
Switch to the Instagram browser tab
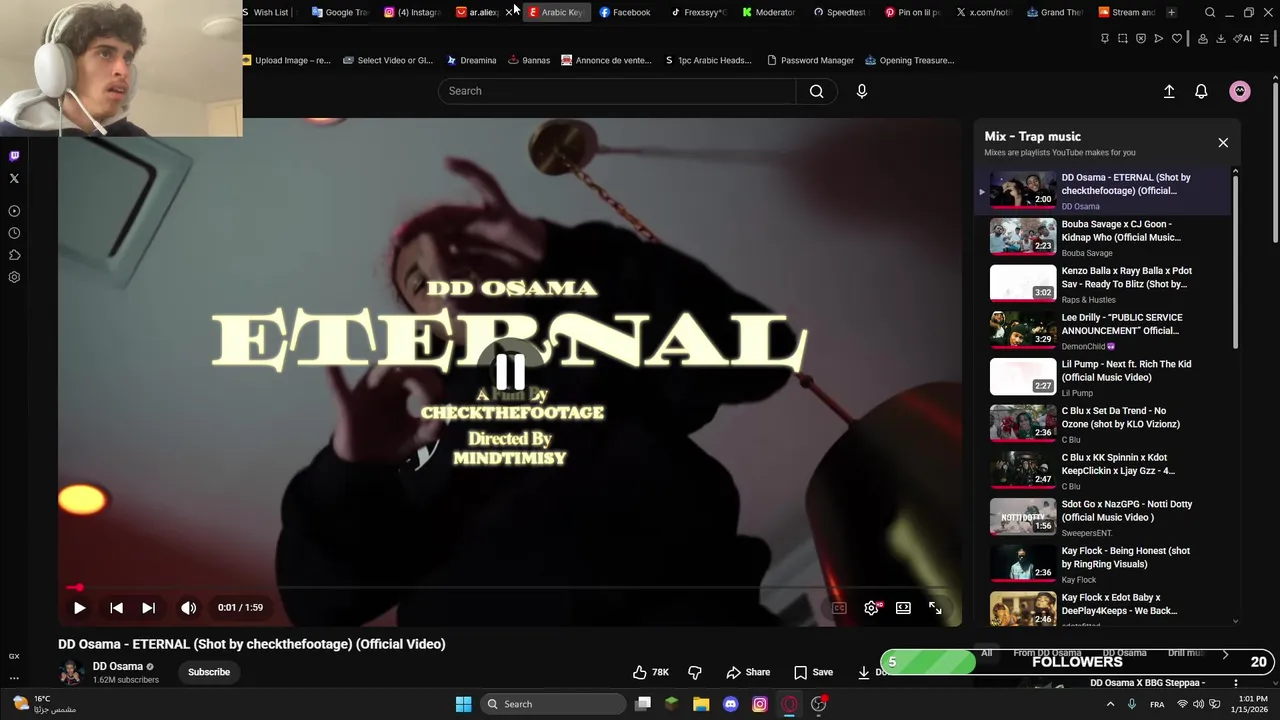coord(412,12)
